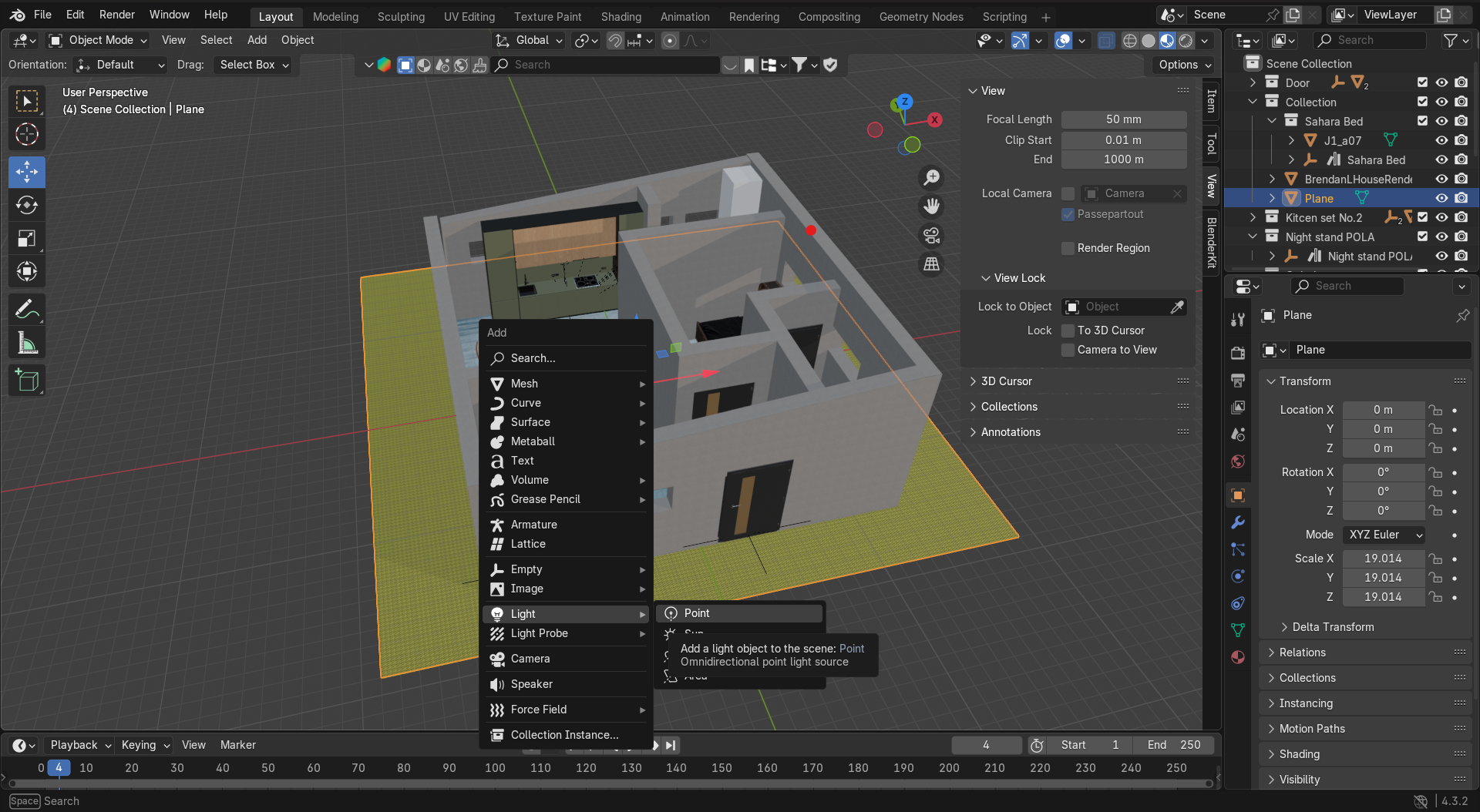
Task: Select the Measure tool
Action: click(x=27, y=343)
